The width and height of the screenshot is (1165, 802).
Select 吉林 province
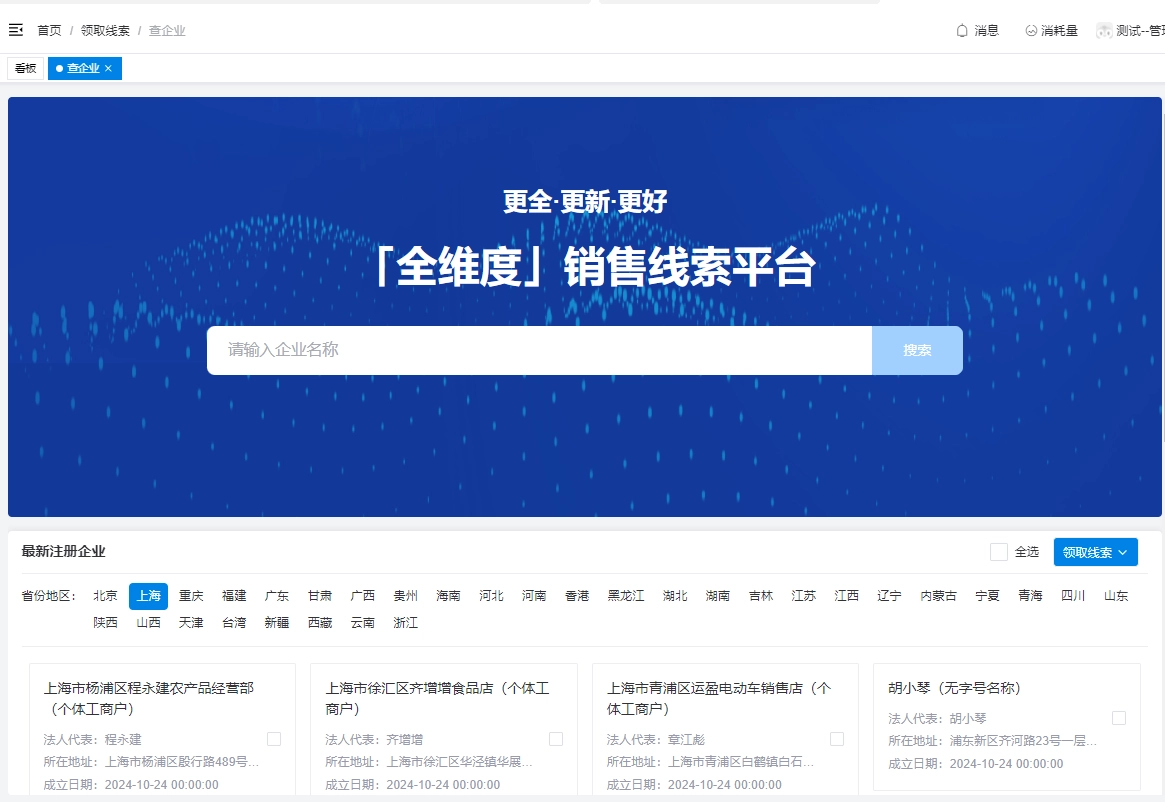(x=761, y=596)
